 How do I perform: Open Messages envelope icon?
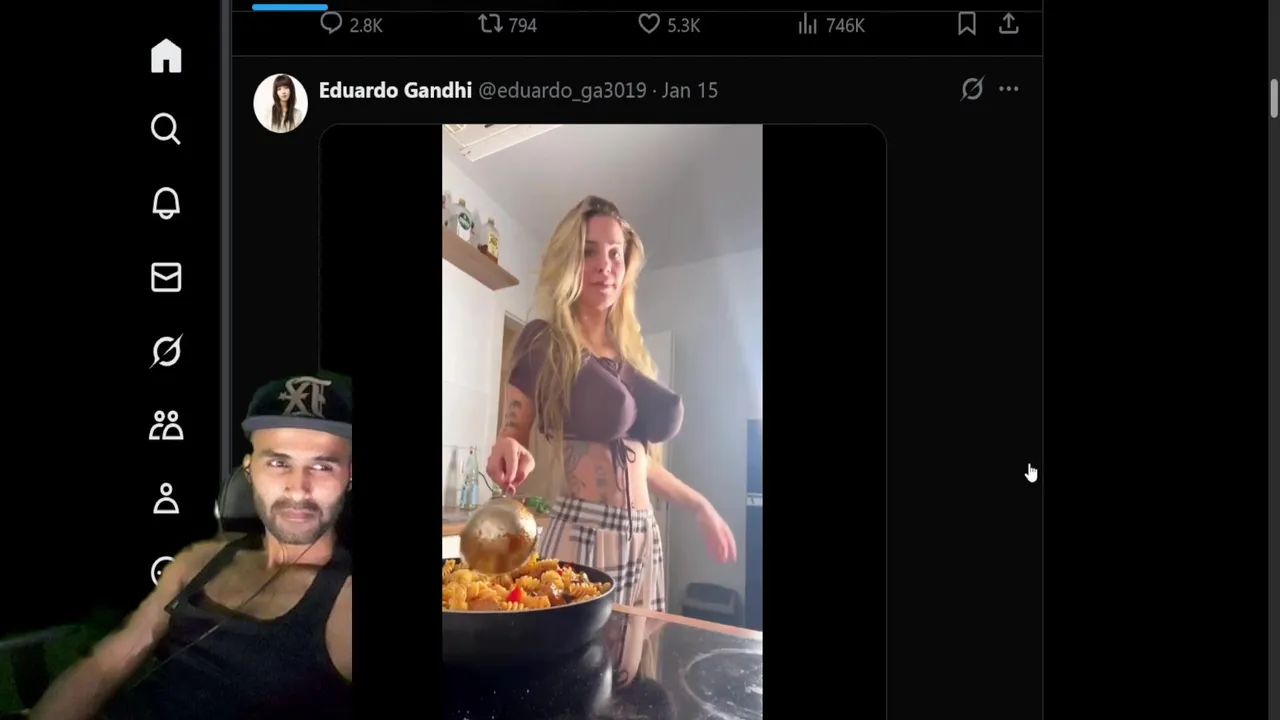[x=166, y=277]
